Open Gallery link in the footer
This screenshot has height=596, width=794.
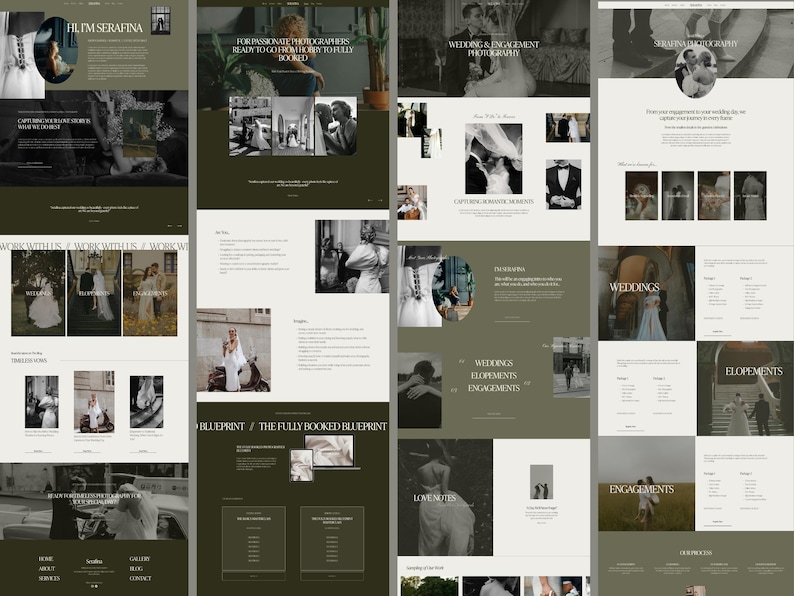pyautogui.click(x=140, y=559)
